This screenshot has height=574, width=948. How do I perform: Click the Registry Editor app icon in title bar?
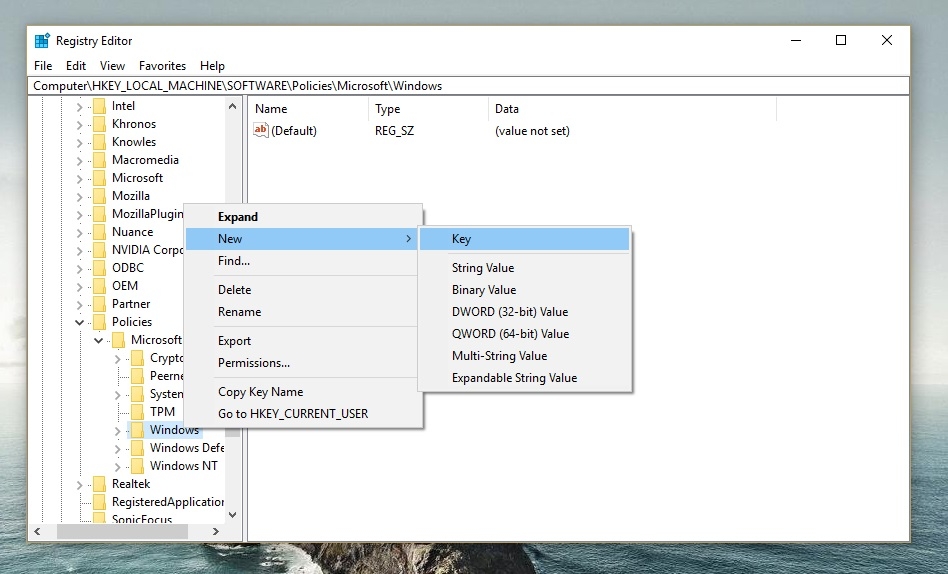click(42, 41)
